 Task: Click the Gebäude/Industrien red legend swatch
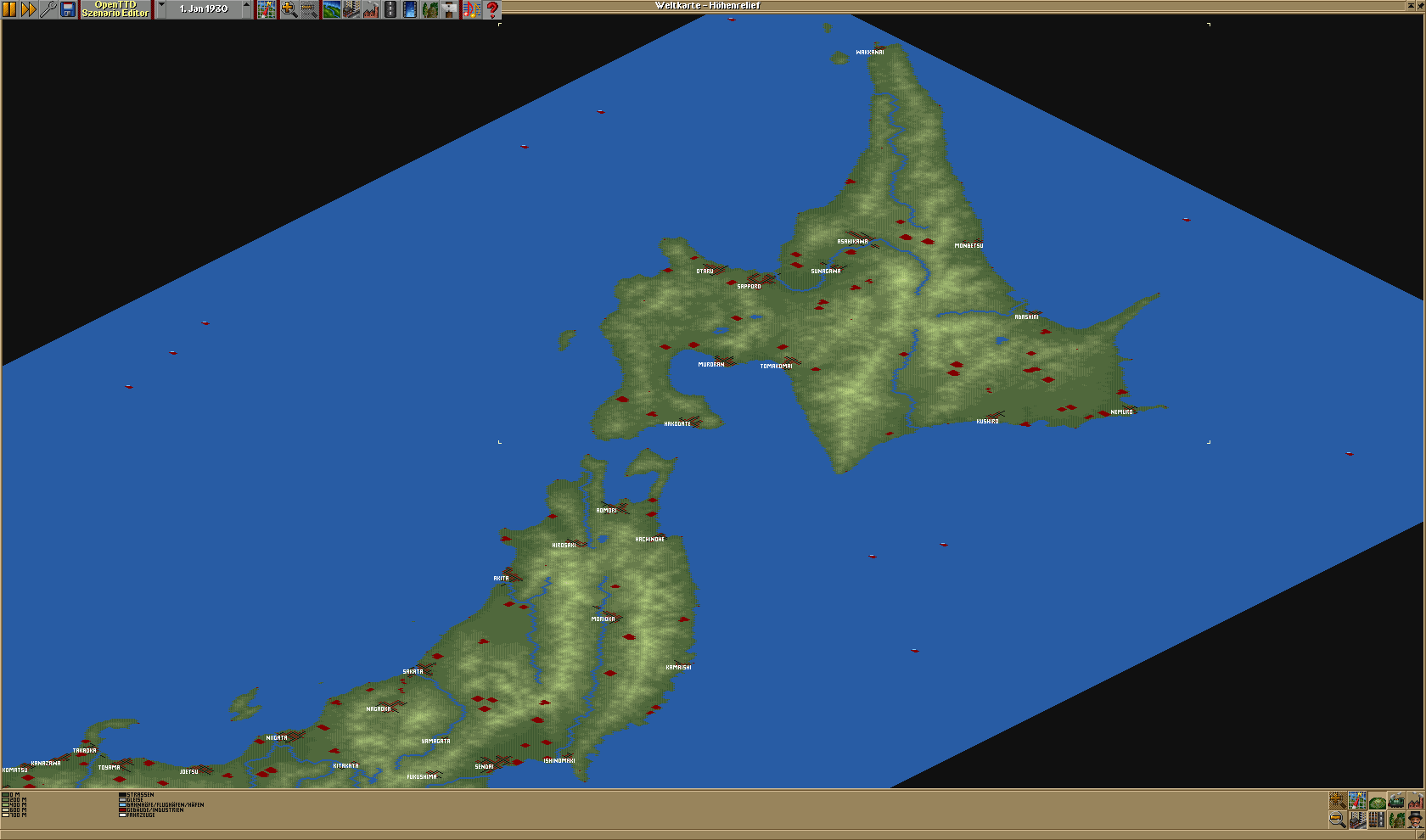click(x=122, y=810)
